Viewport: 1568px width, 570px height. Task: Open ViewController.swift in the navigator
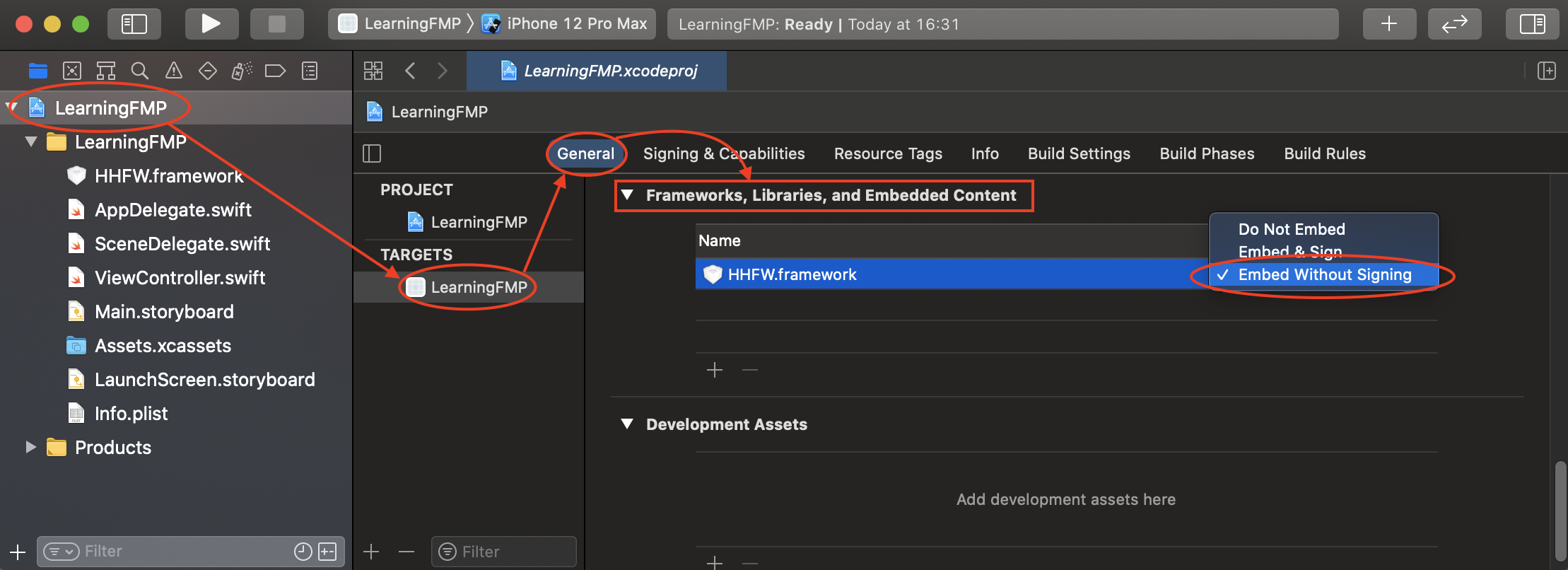(x=180, y=278)
